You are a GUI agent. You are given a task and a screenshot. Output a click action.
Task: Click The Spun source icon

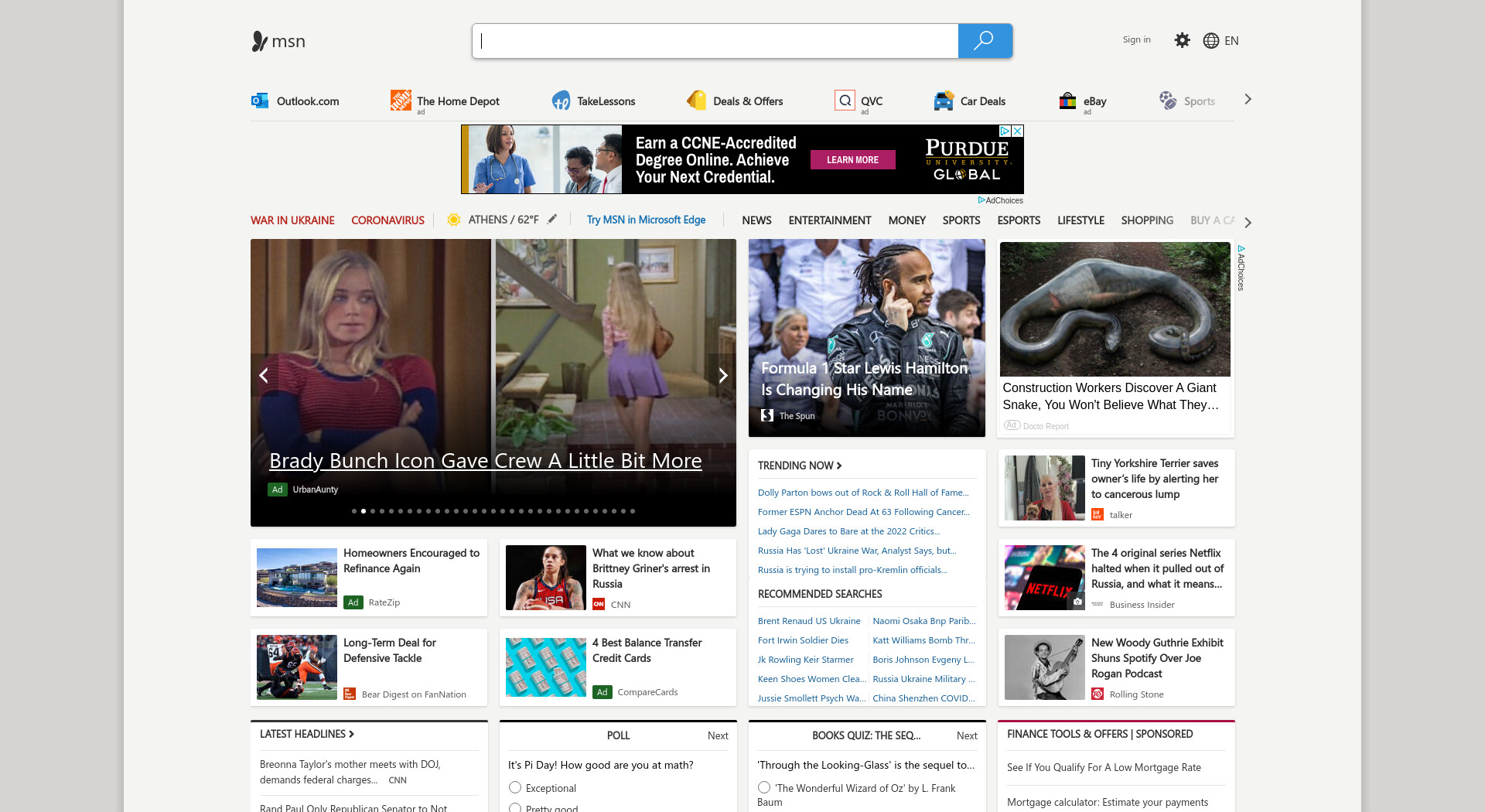[x=767, y=415]
